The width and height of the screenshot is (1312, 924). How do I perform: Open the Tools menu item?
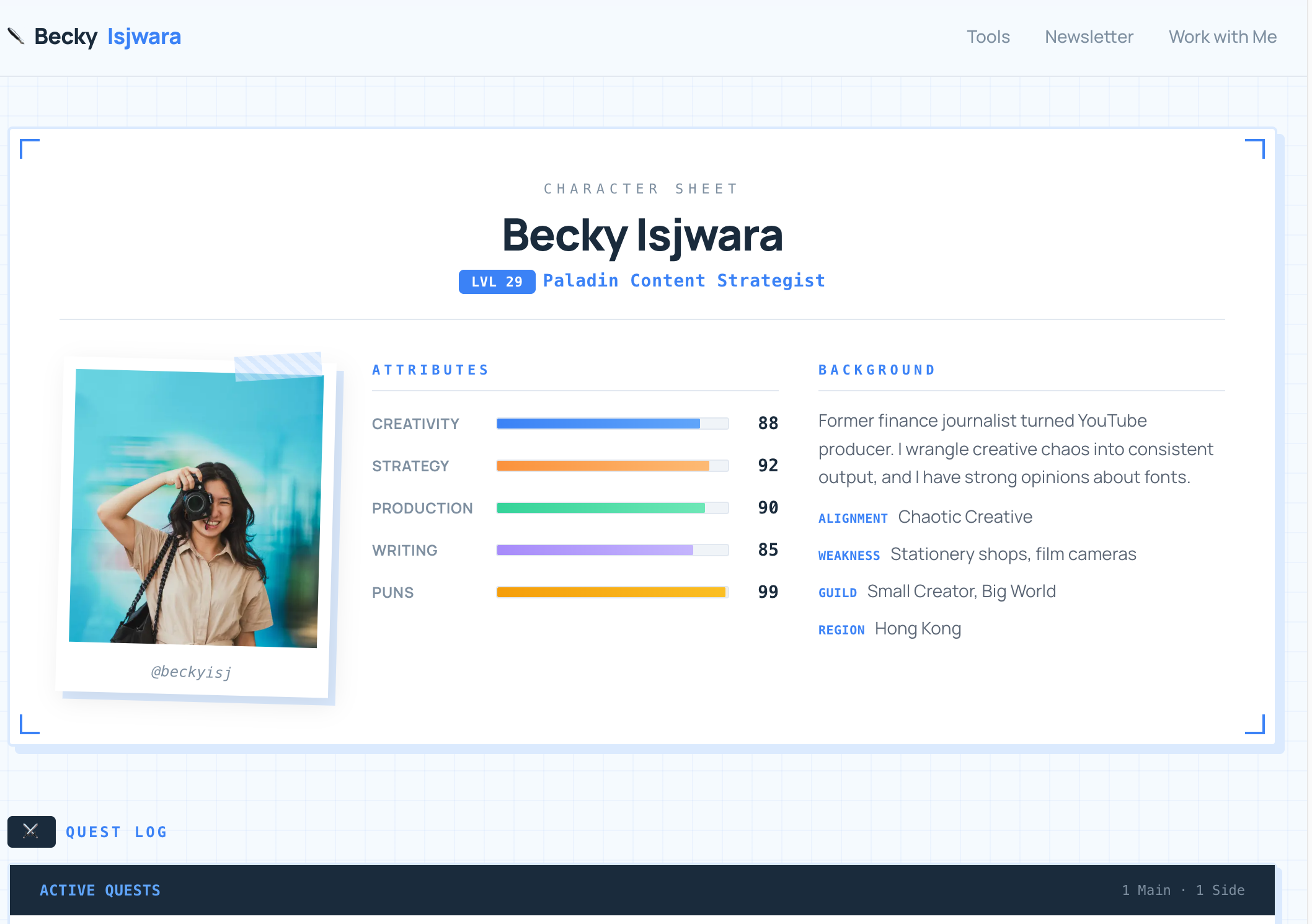coord(988,37)
